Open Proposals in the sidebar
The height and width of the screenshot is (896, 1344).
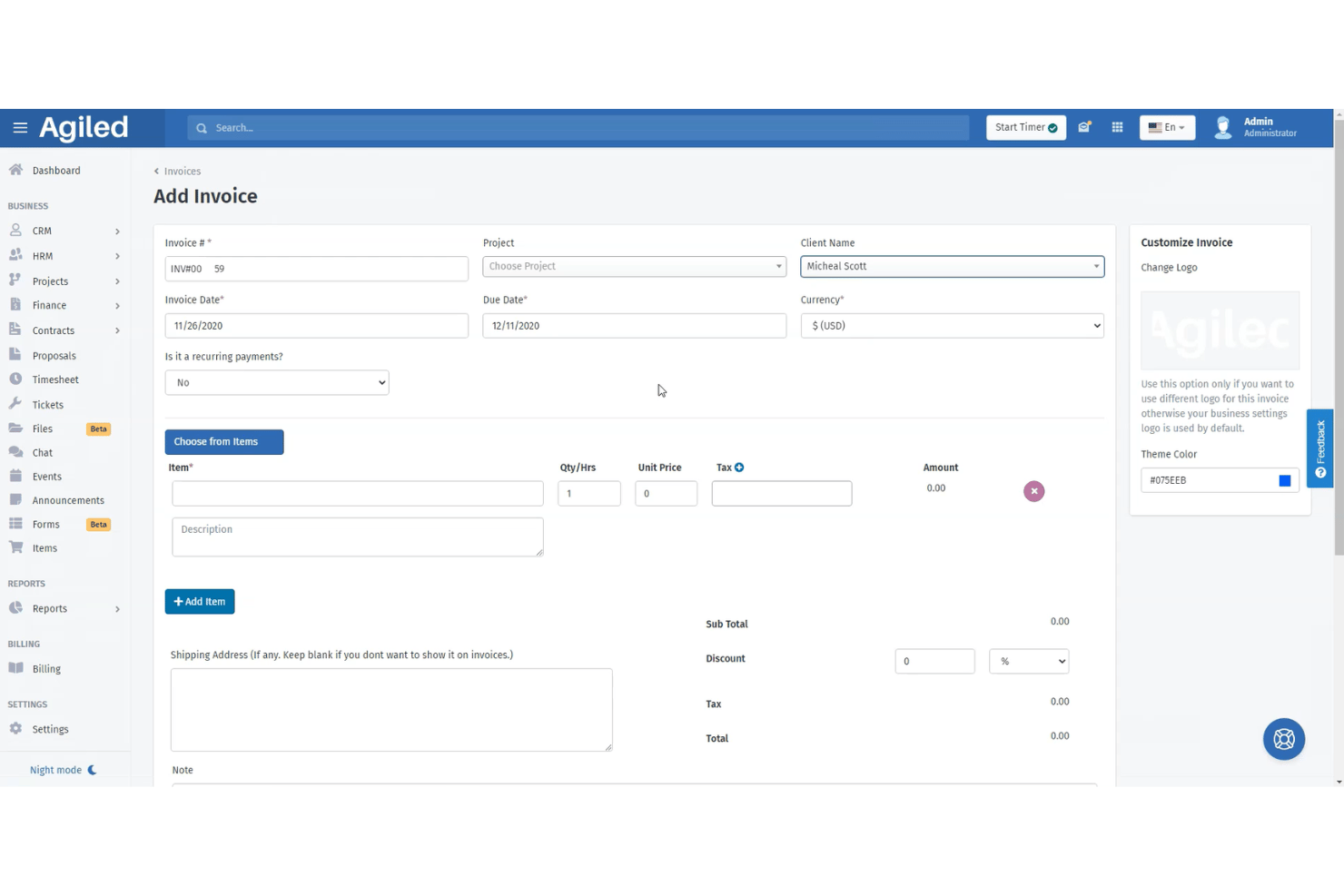click(54, 356)
